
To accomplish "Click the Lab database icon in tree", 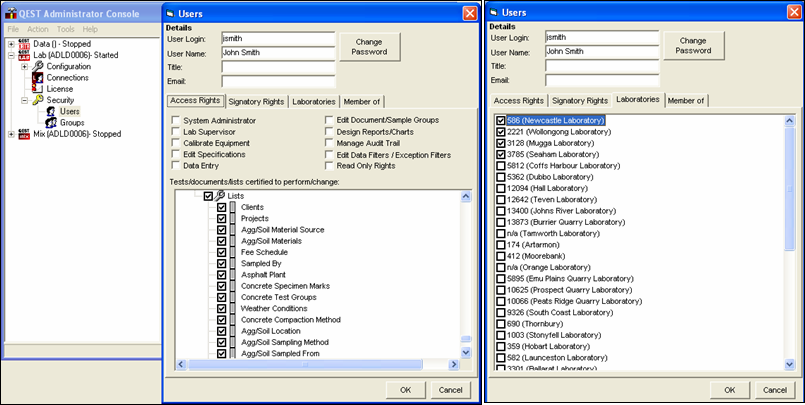I will pos(23,55).
